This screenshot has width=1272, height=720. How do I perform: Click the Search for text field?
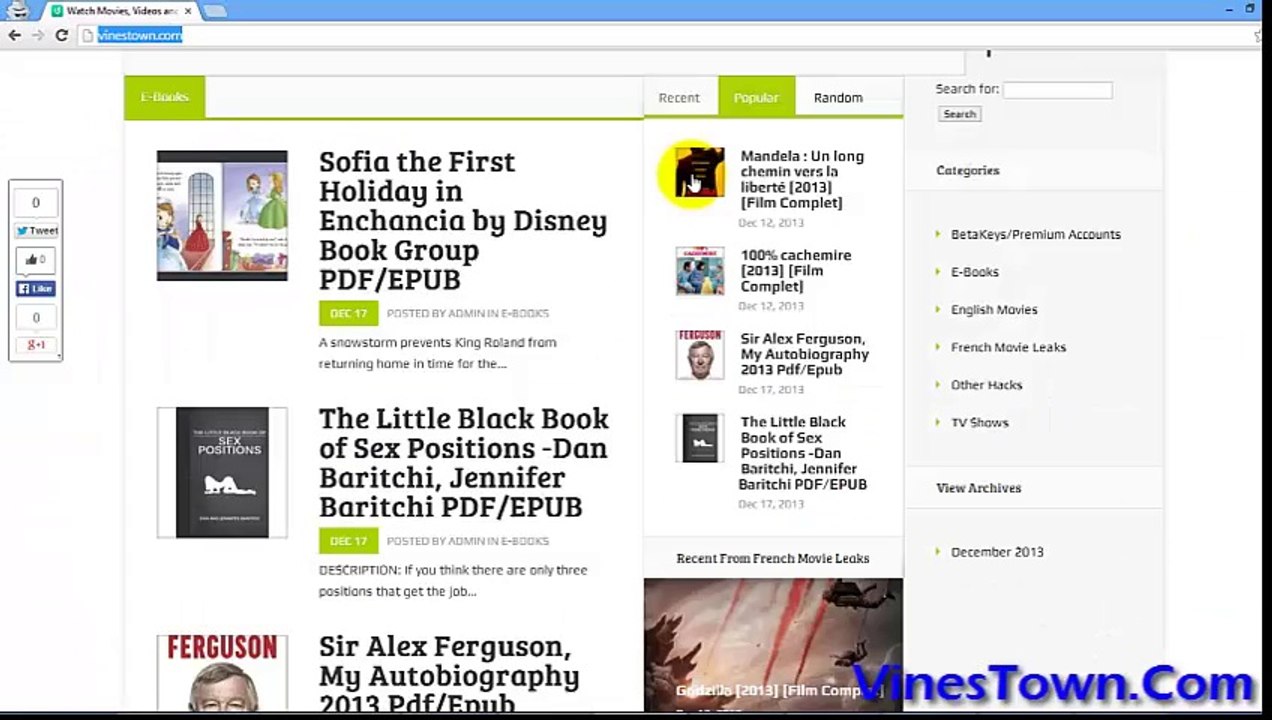click(1057, 90)
